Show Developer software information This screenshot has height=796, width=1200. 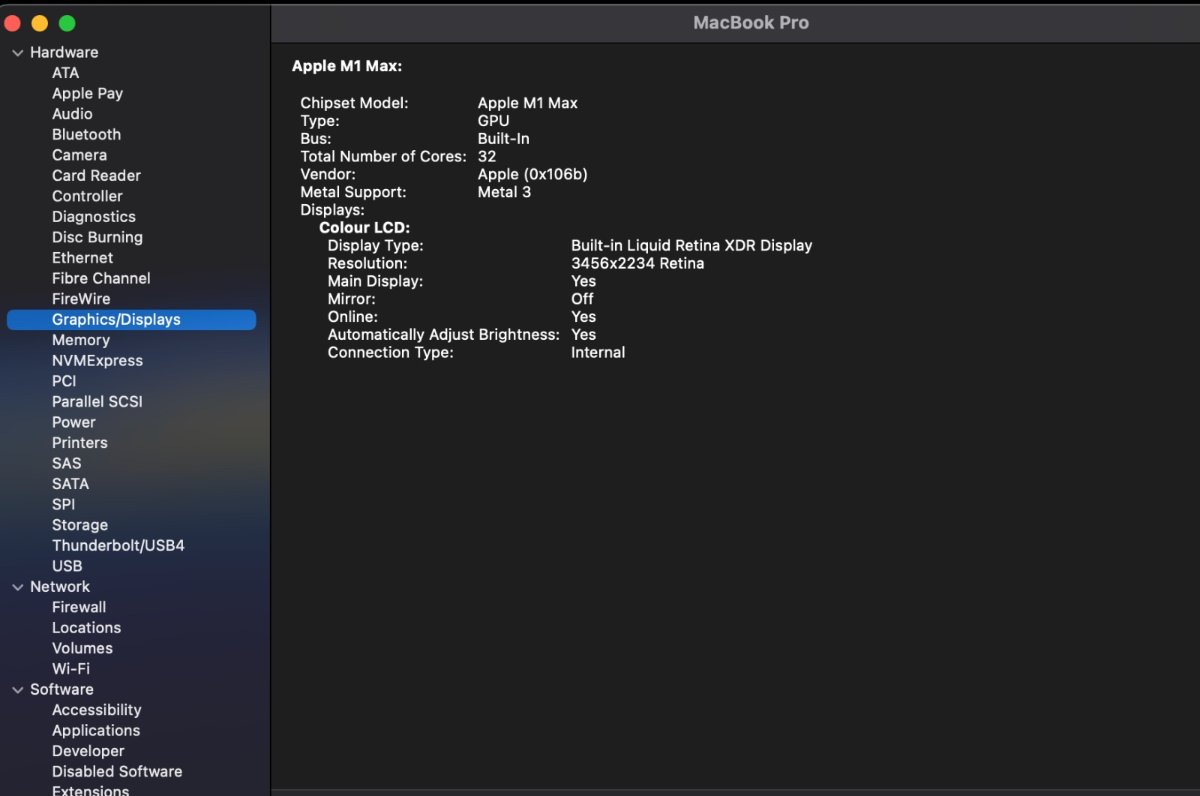pos(88,751)
